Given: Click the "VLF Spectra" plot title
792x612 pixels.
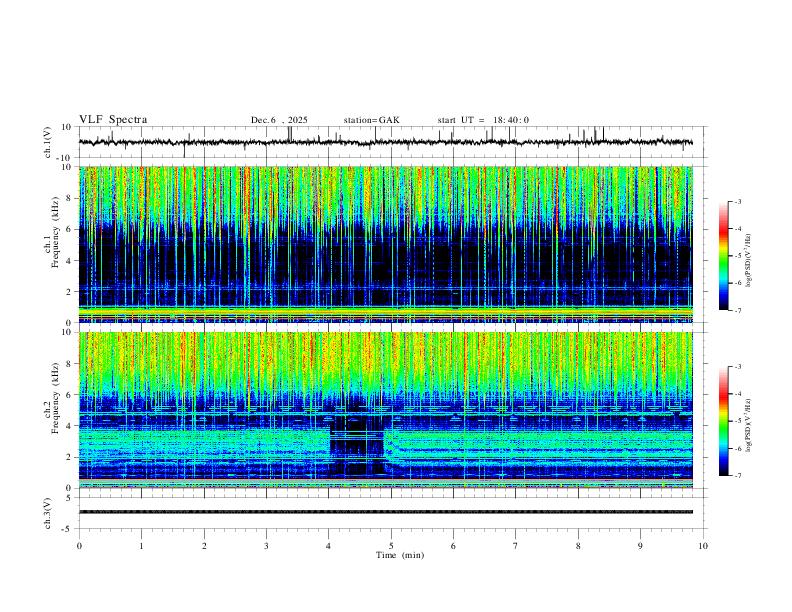Looking at the screenshot, I should pyautogui.click(x=113, y=120).
